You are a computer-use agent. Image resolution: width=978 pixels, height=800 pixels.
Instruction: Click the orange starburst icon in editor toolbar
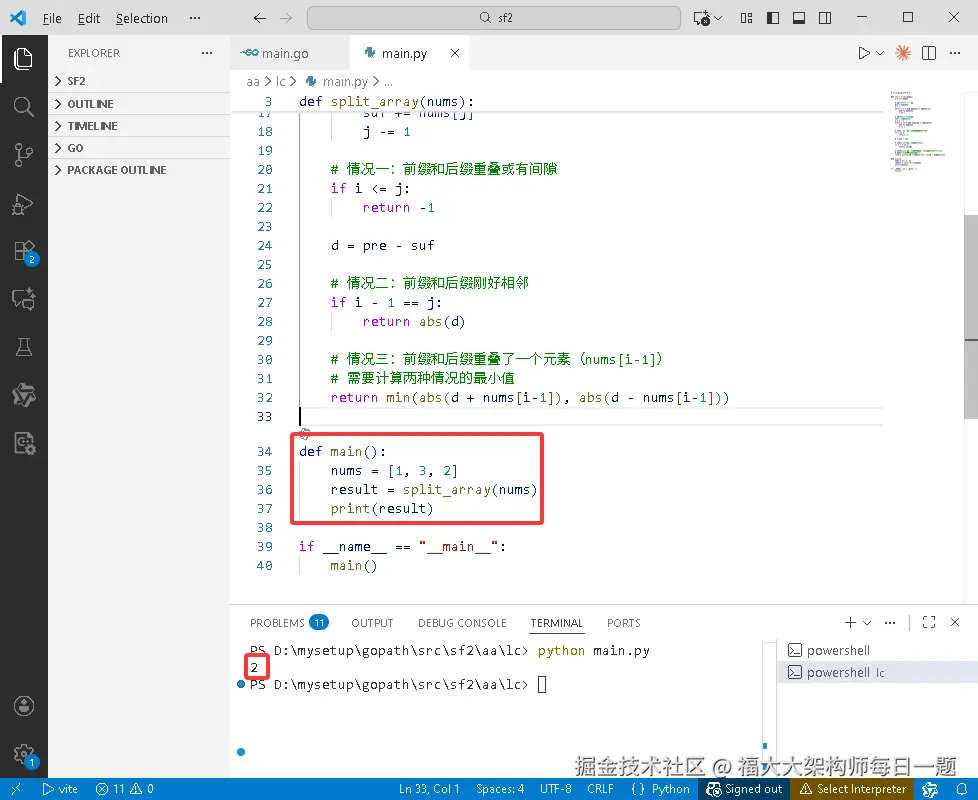(x=903, y=53)
